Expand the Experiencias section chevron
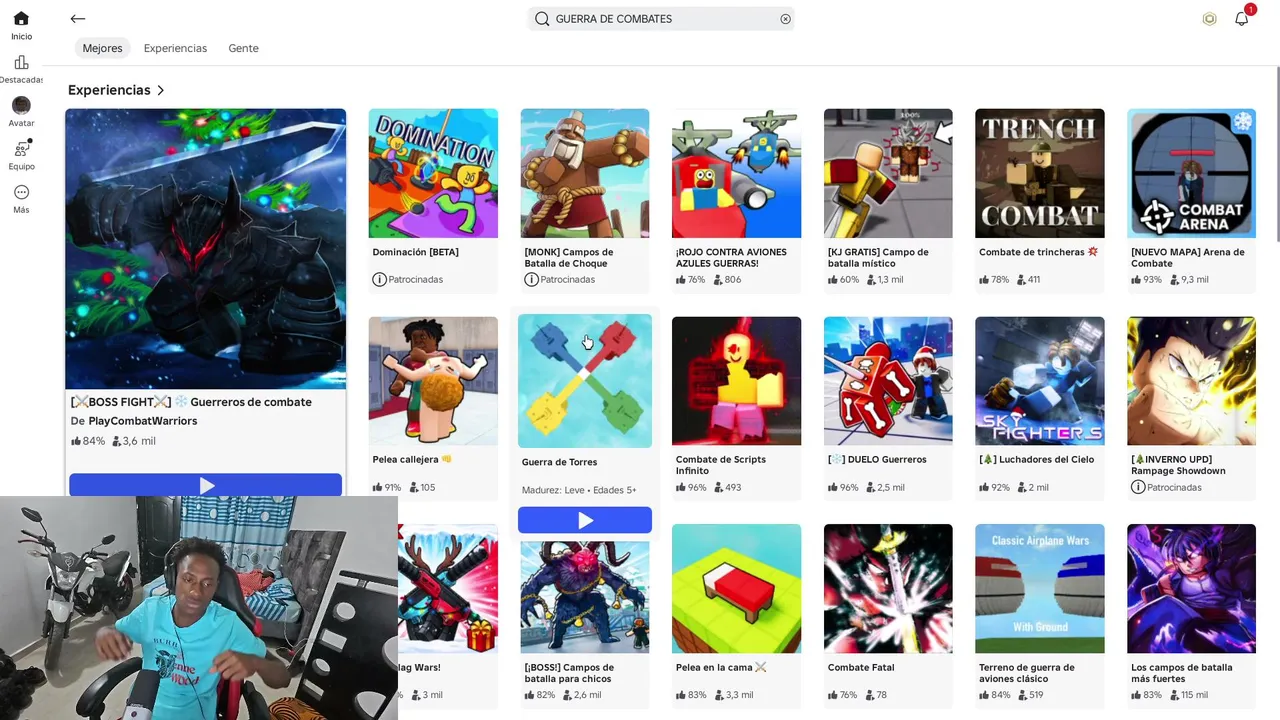The width and height of the screenshot is (1280, 720). pos(160,90)
